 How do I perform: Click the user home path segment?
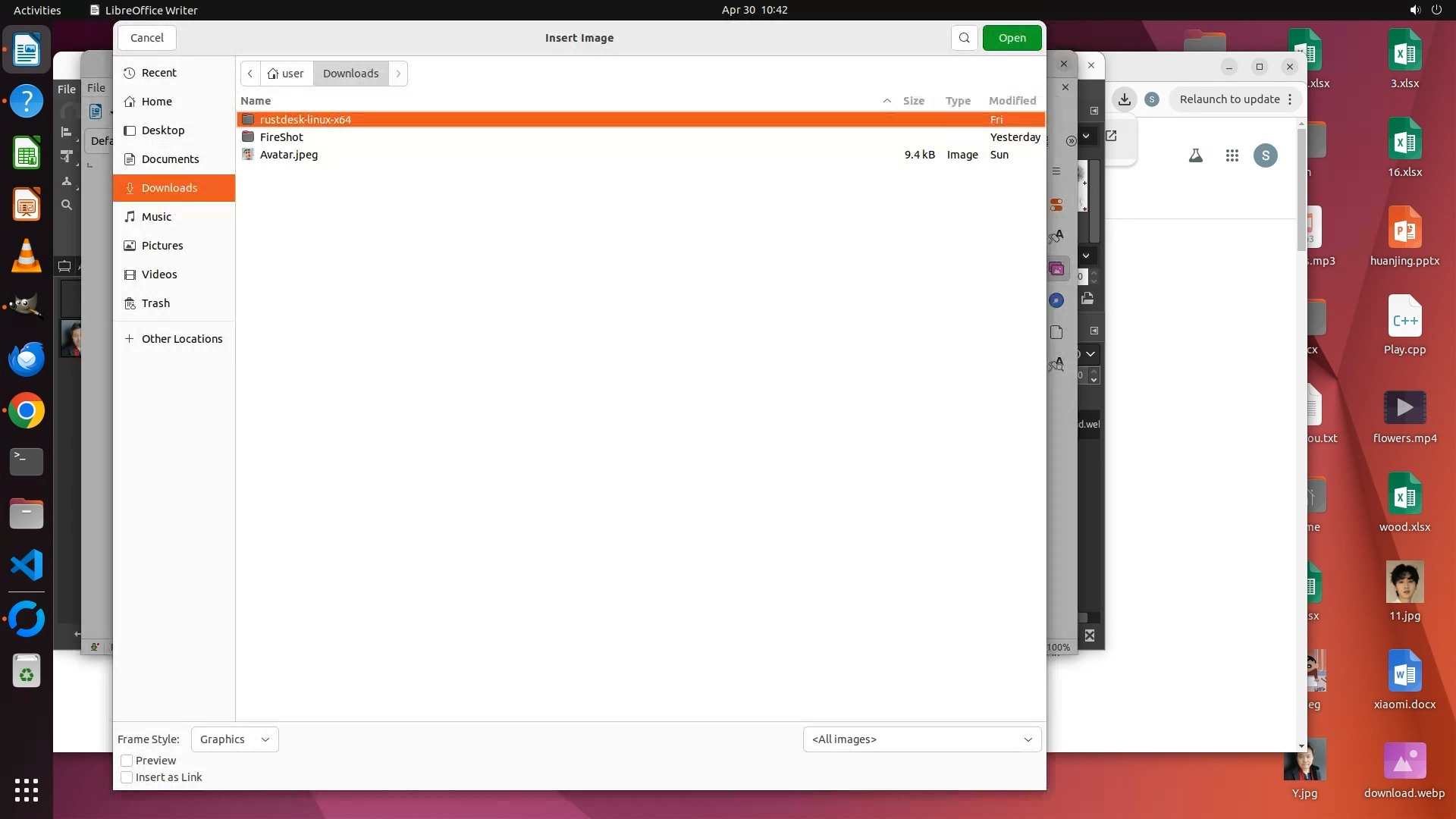[x=286, y=74]
